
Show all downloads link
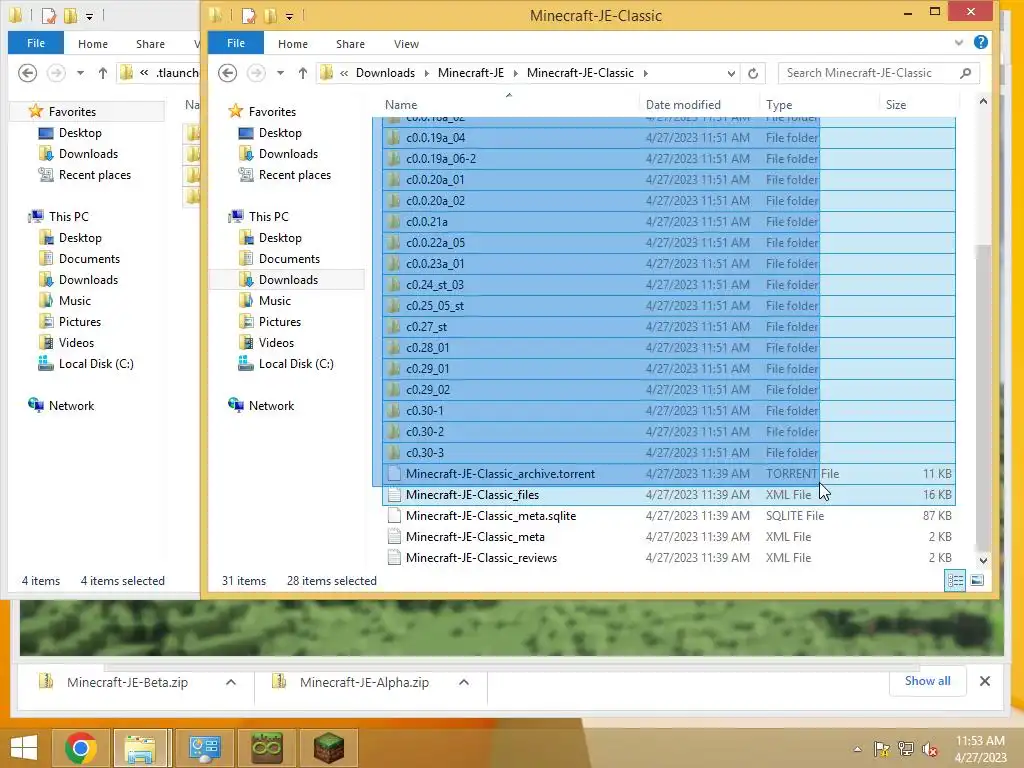click(927, 680)
